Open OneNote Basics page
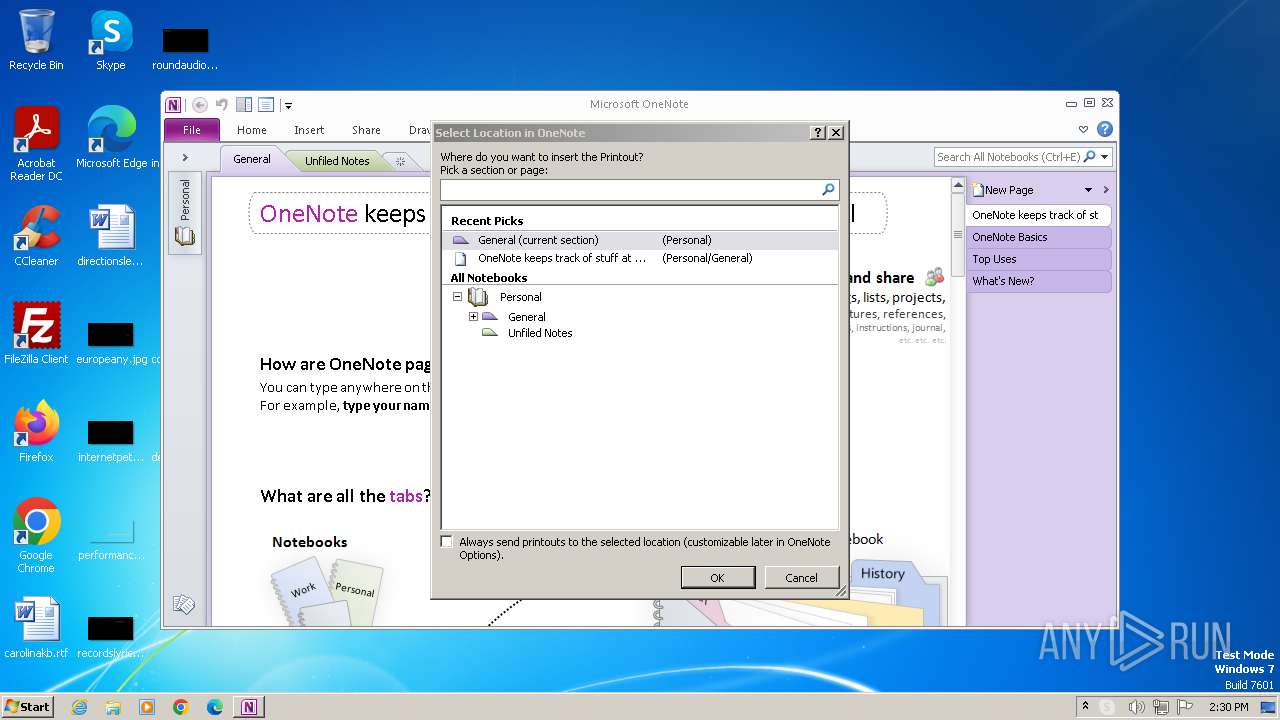 (1038, 237)
